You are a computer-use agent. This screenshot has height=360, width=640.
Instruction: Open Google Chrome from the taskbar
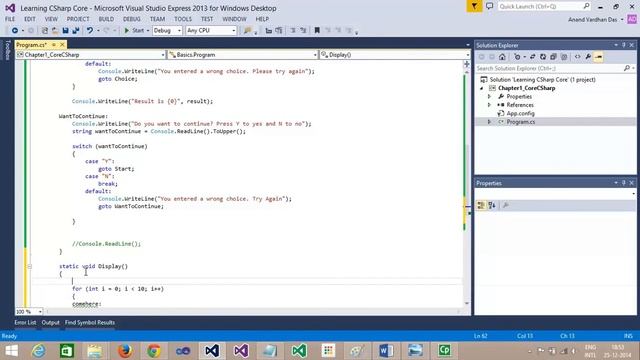click(154, 351)
